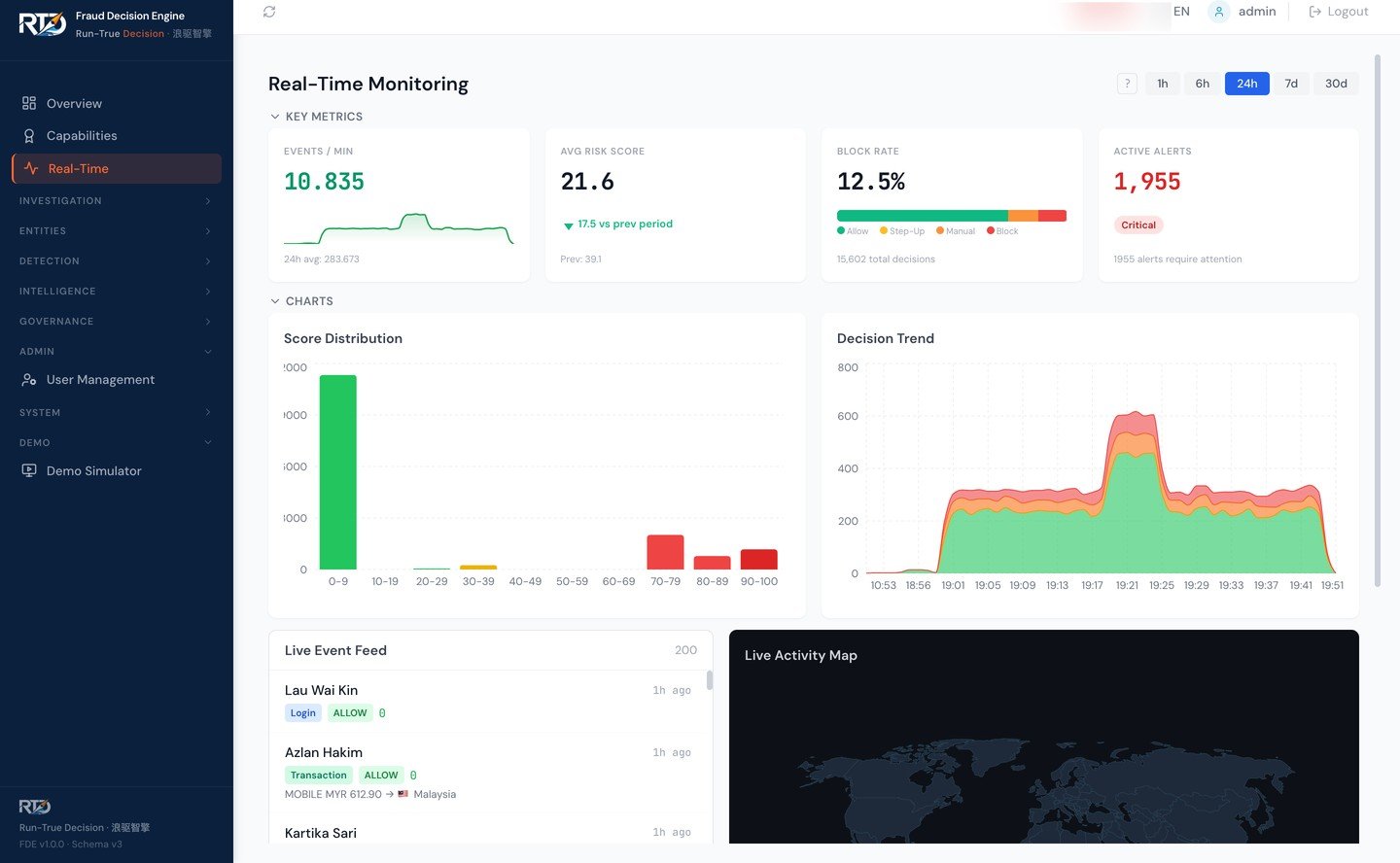The width and height of the screenshot is (1400, 863).
Task: Collapse the KEY METRICS section
Action: point(318,116)
